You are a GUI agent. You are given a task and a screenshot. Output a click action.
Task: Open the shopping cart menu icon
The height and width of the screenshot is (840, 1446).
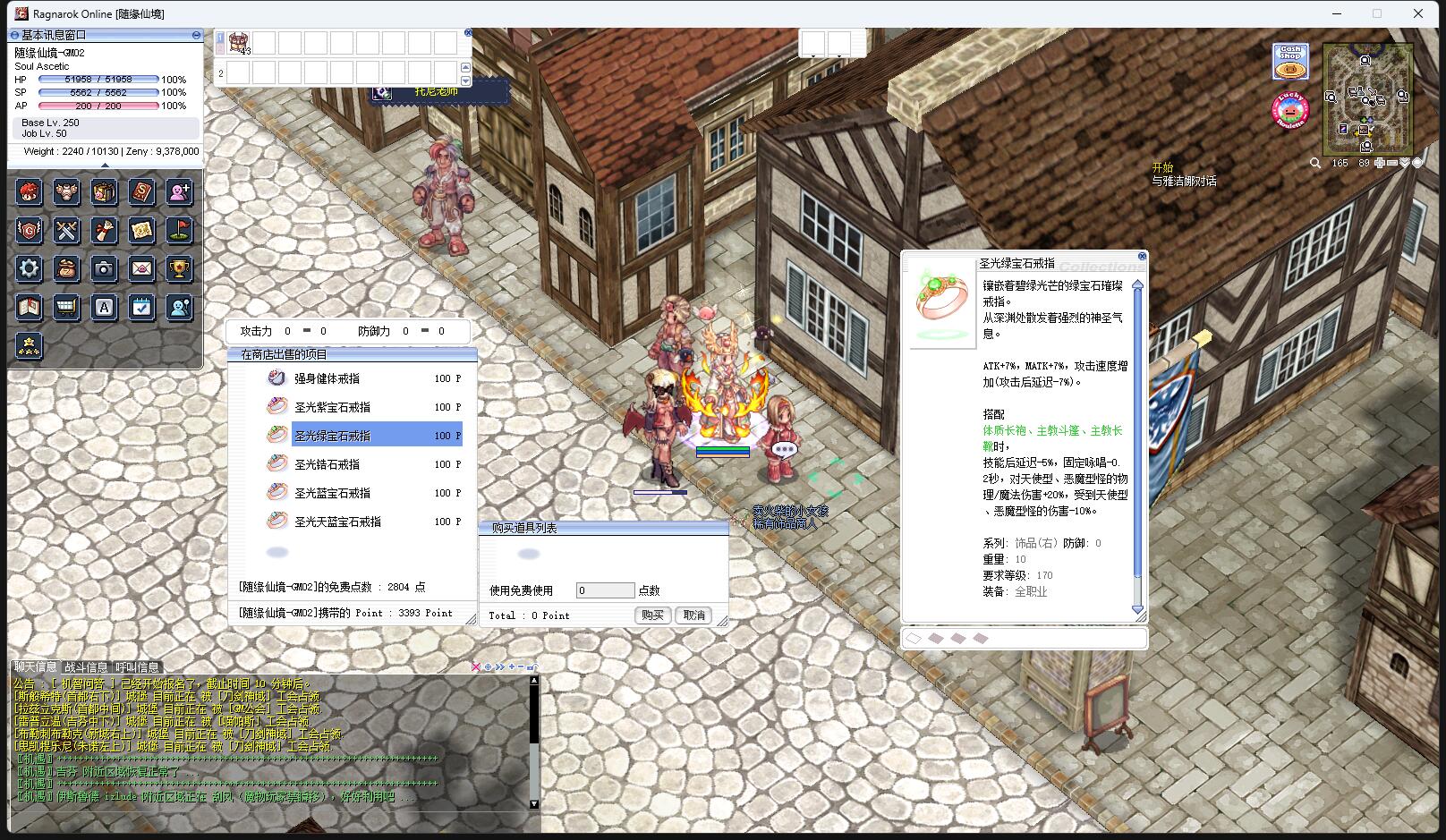click(66, 308)
